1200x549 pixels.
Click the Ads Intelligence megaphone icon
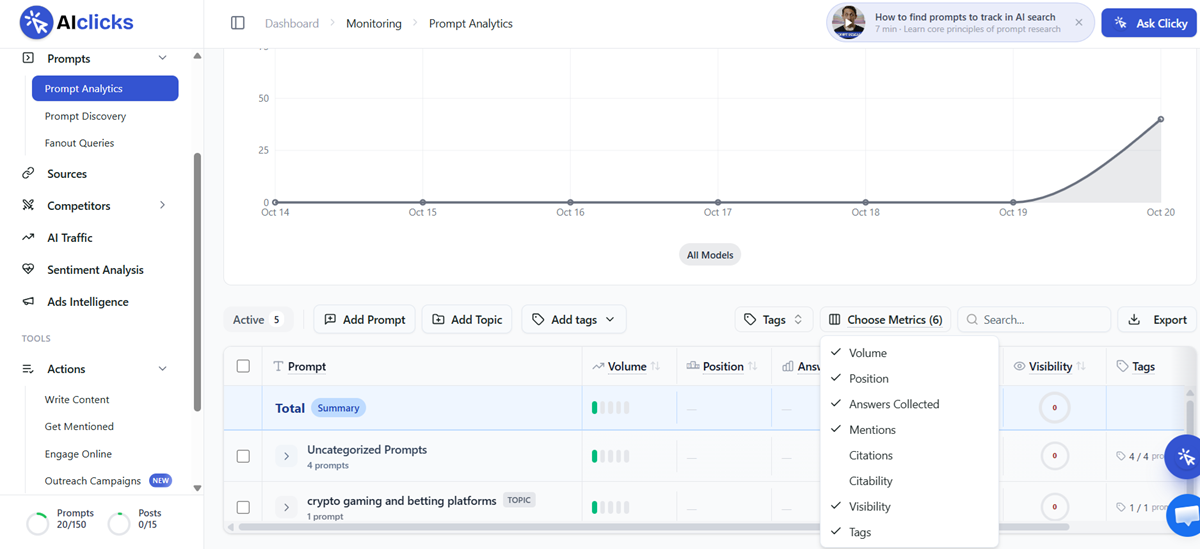tap(28, 302)
